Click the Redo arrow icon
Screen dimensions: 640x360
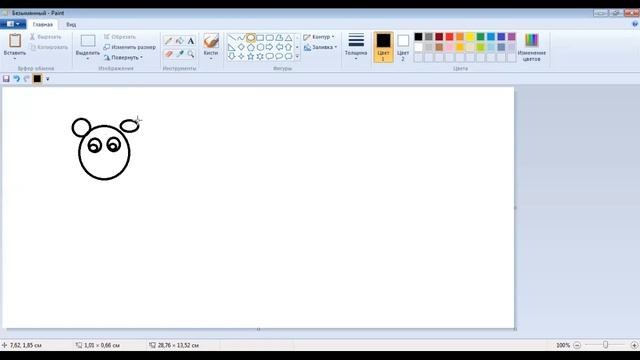point(27,79)
